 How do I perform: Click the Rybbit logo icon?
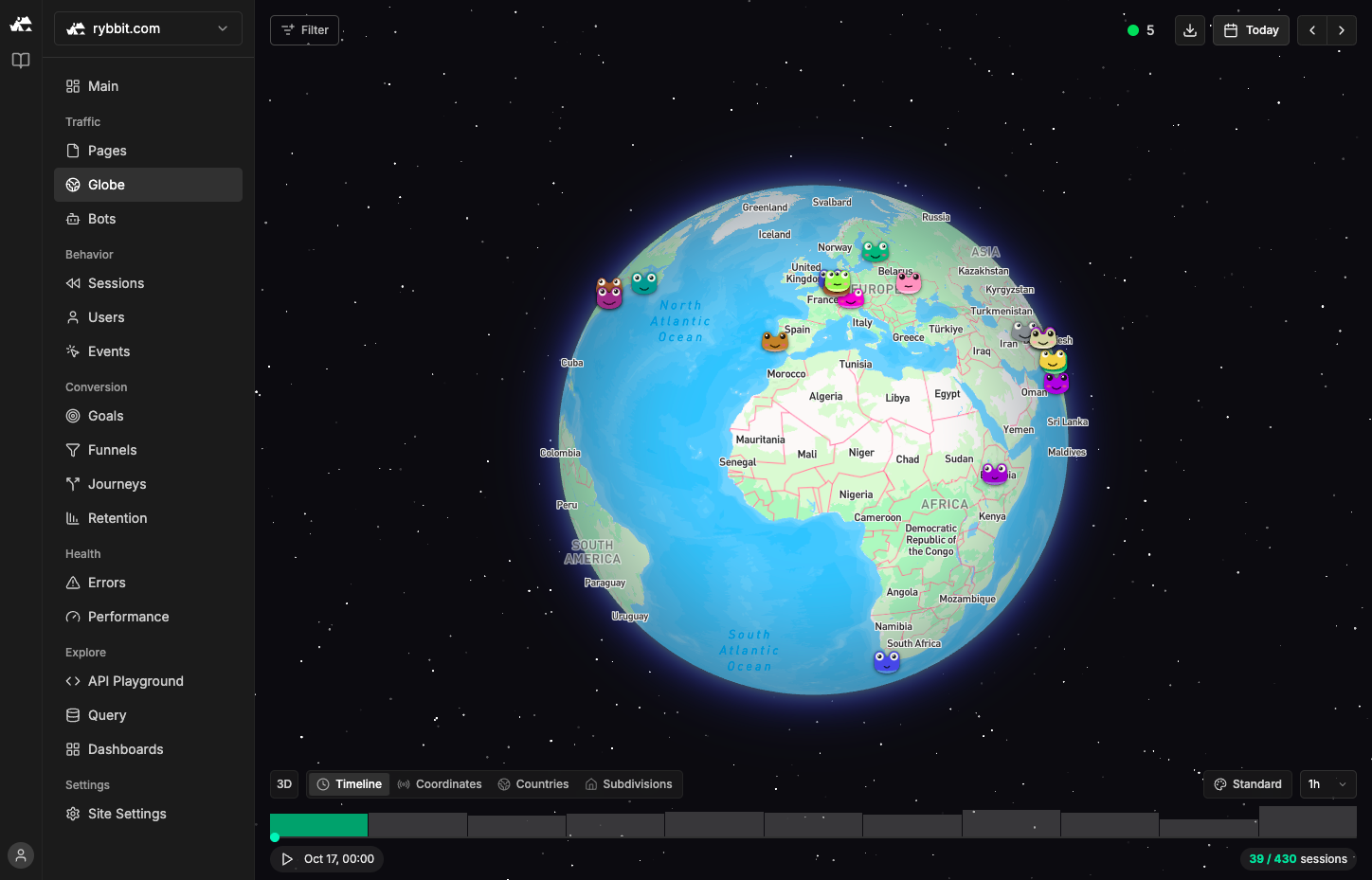pyautogui.click(x=21, y=25)
